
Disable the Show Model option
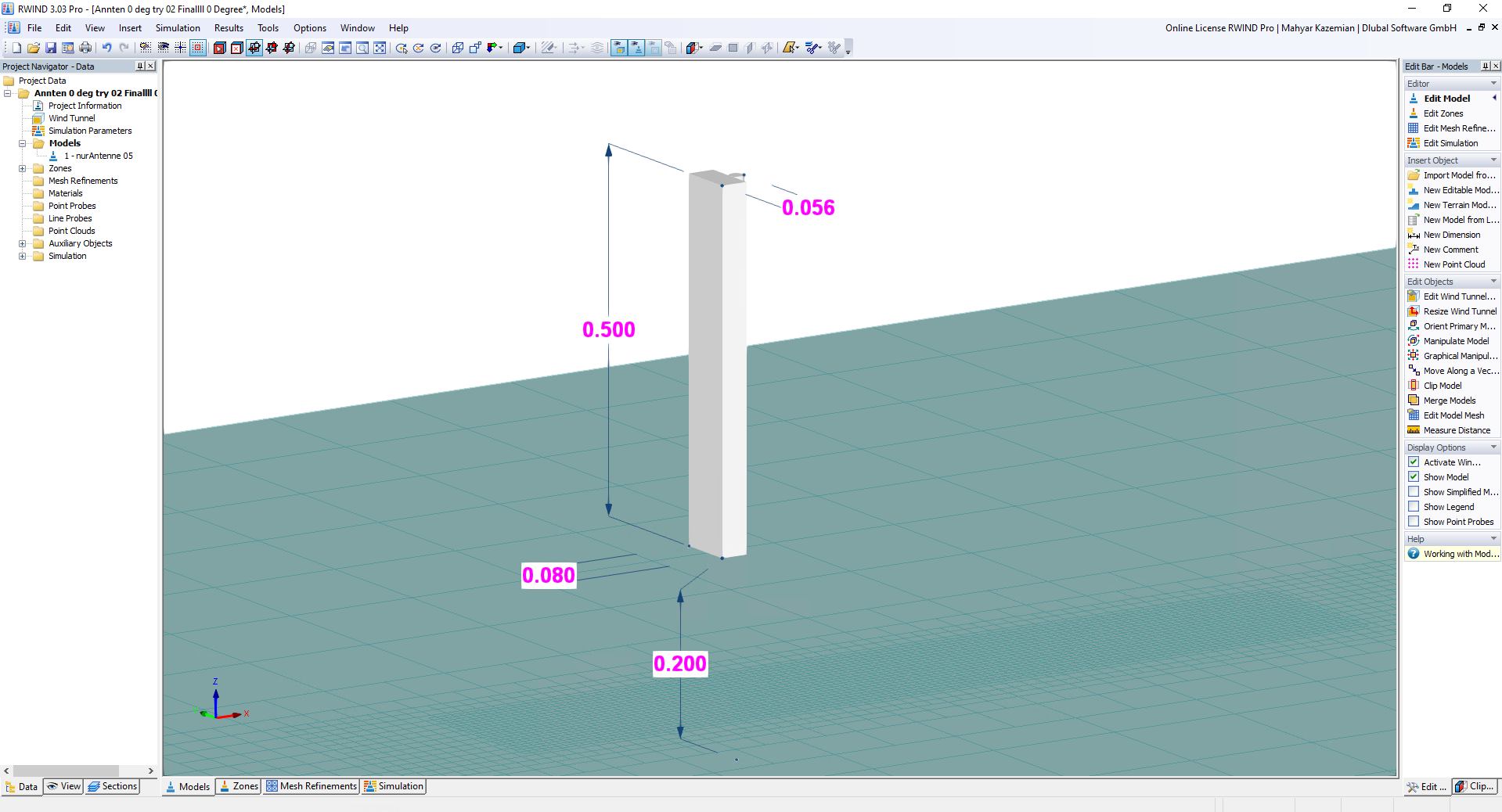[1414, 476]
